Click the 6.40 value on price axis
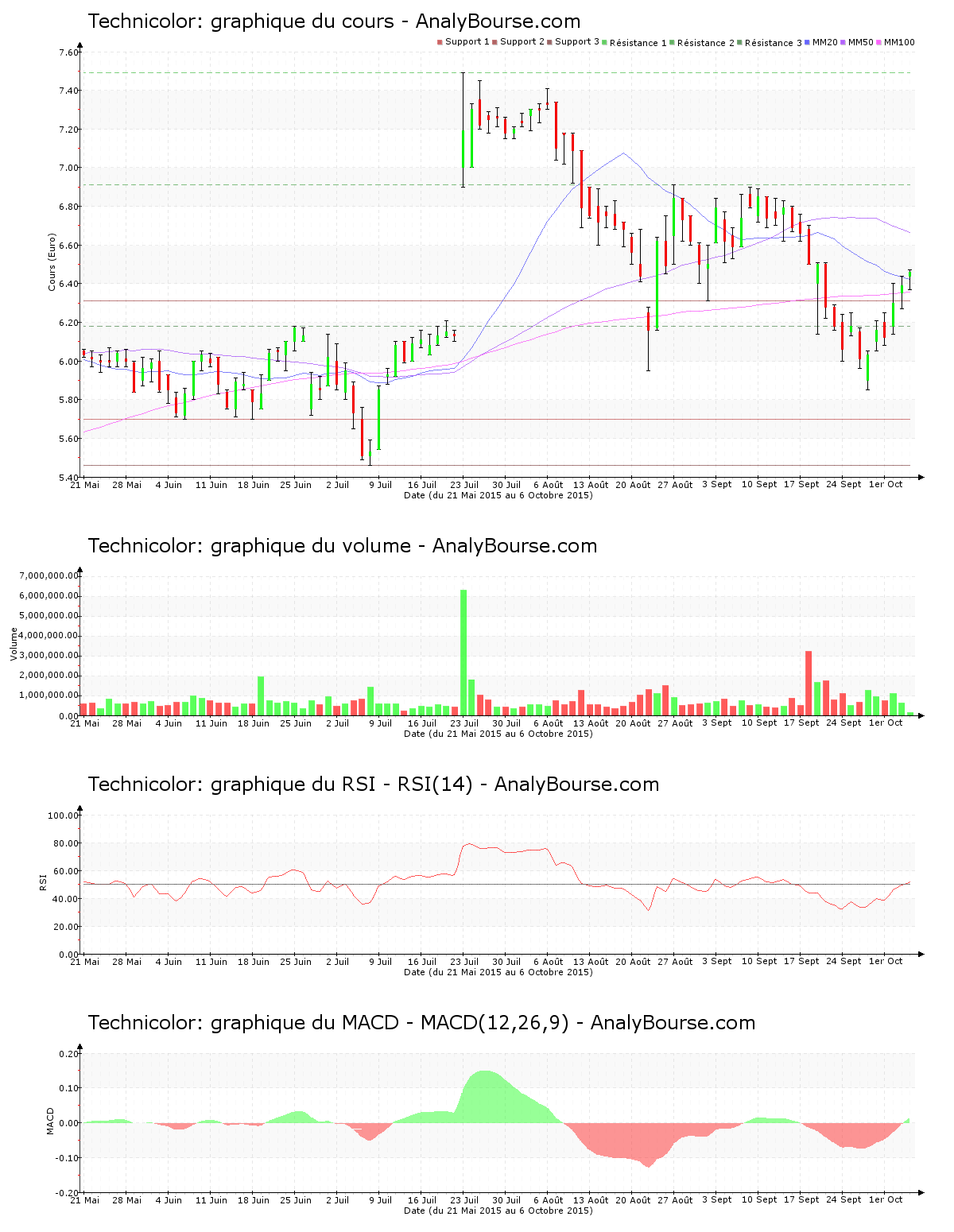Image resolution: width=954 pixels, height=1232 pixels. point(68,285)
